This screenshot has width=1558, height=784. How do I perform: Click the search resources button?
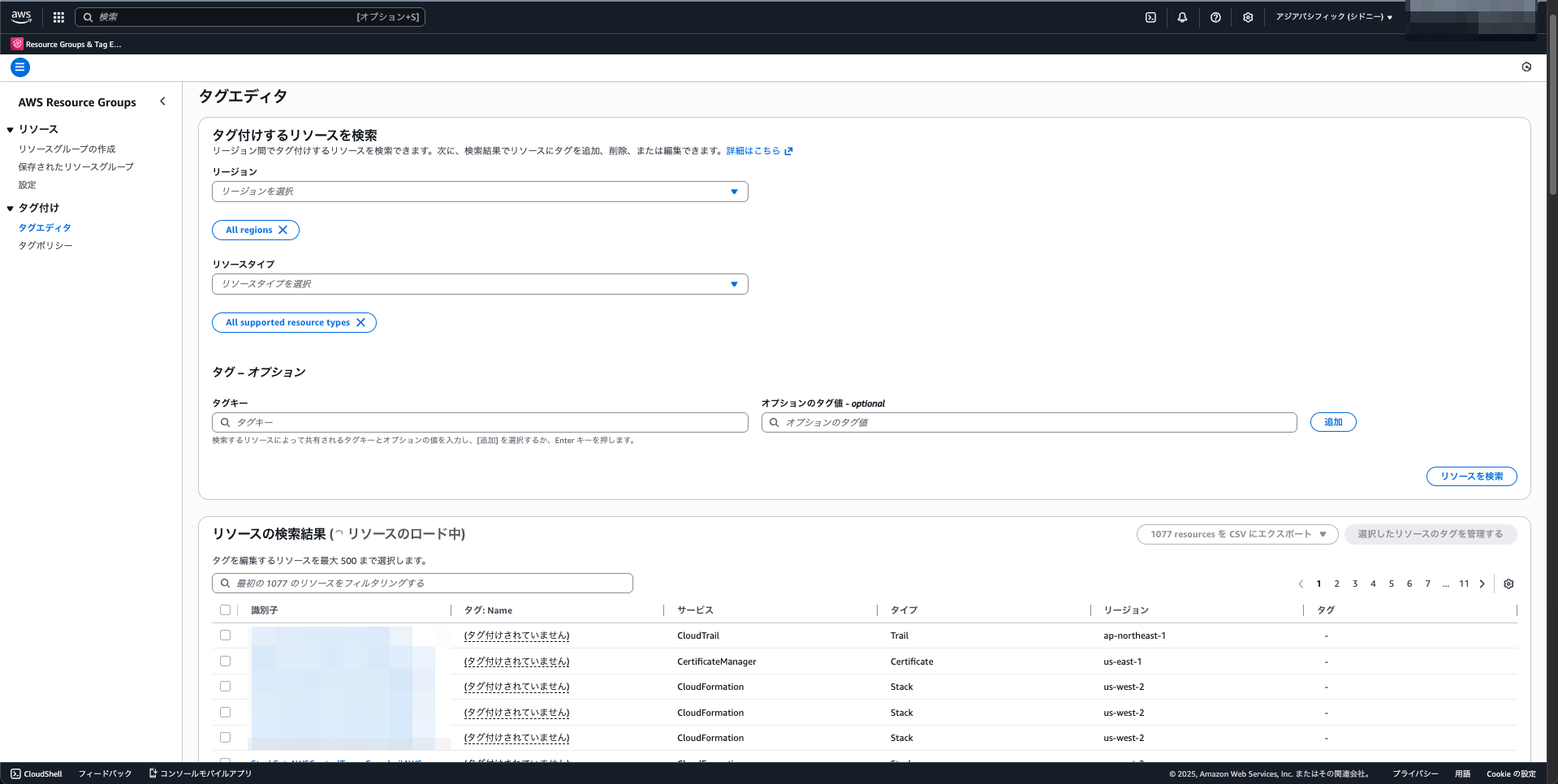coord(1471,476)
